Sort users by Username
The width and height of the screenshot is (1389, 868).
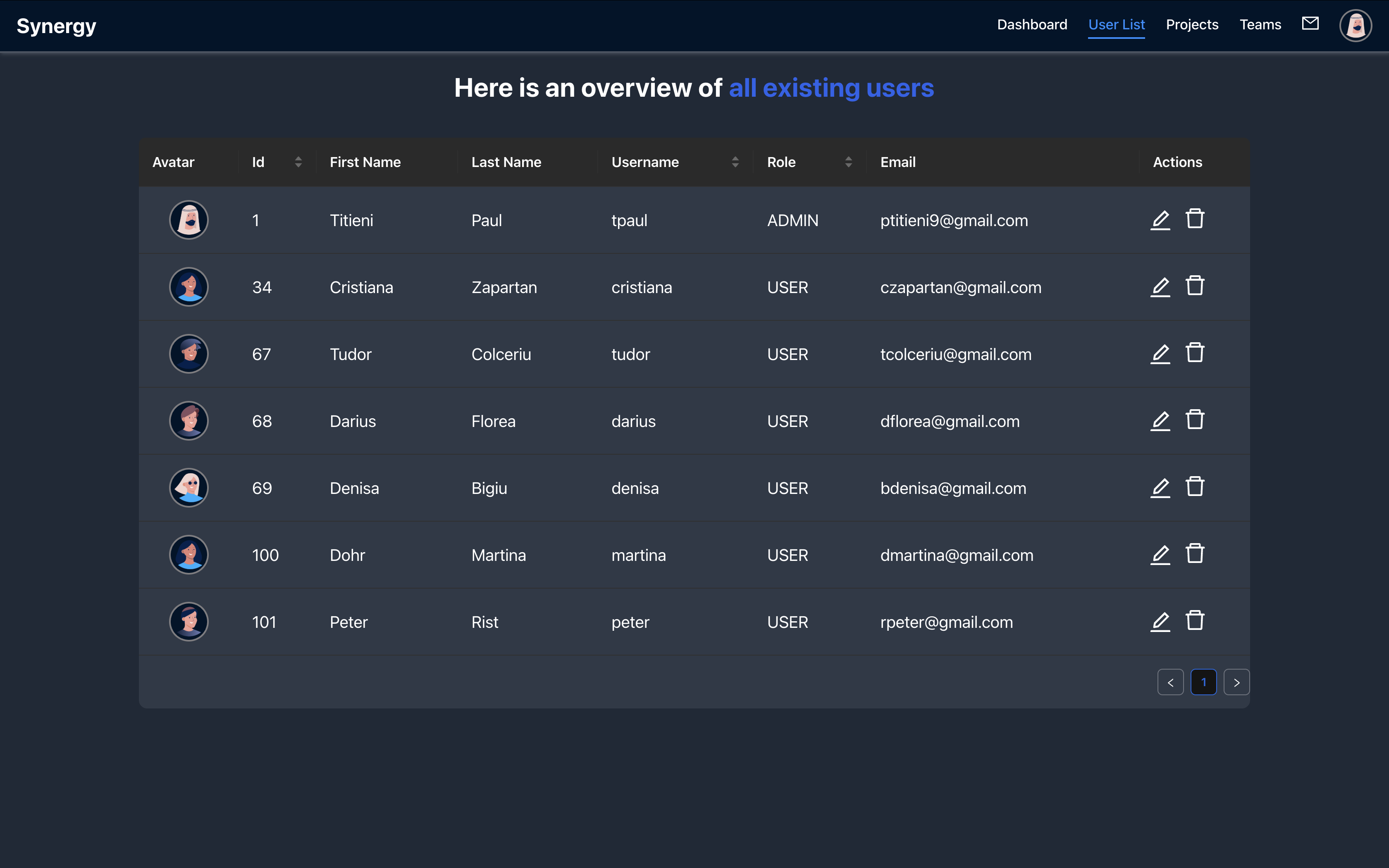coord(735,162)
